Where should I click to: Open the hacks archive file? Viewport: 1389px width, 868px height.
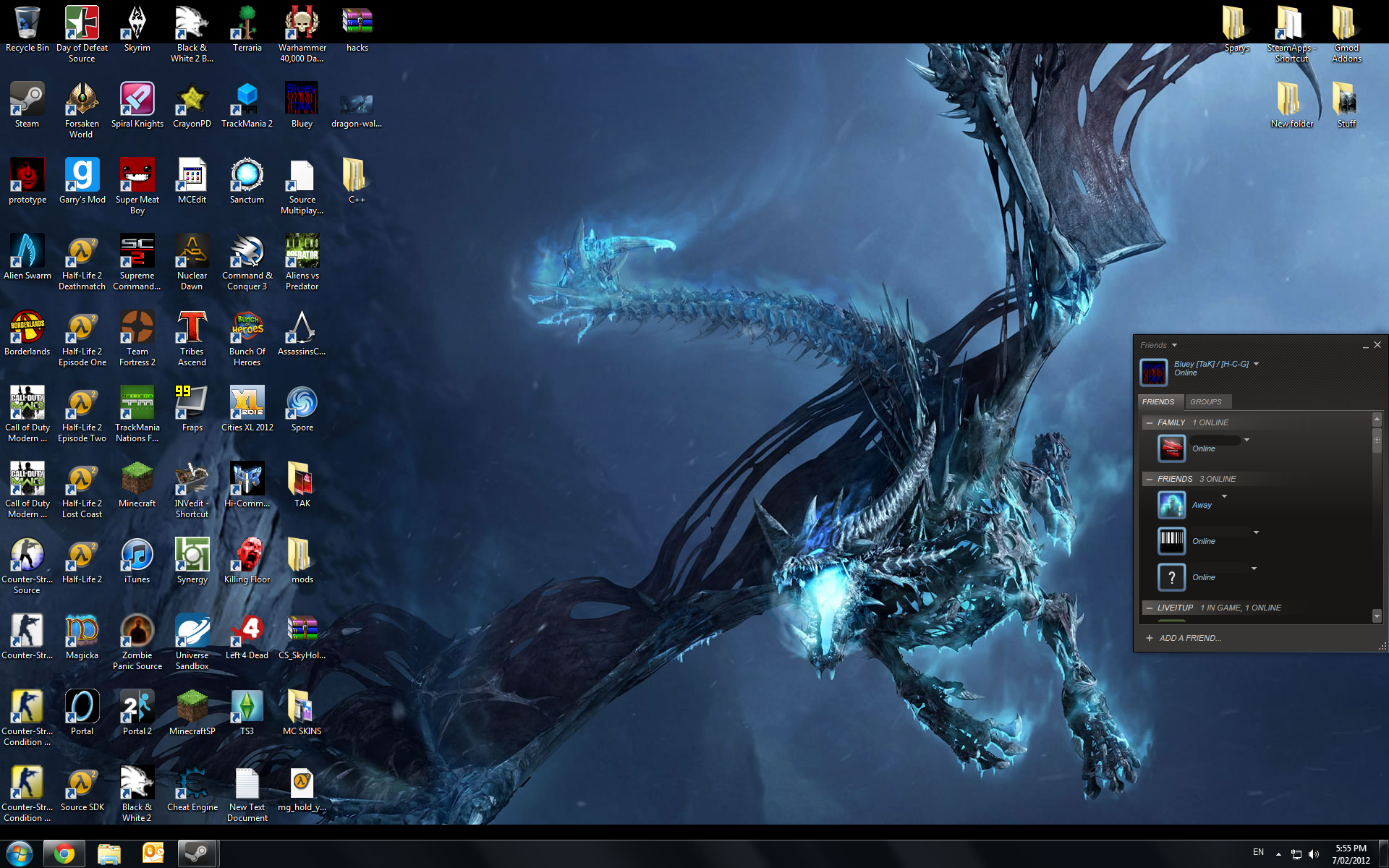[357, 29]
